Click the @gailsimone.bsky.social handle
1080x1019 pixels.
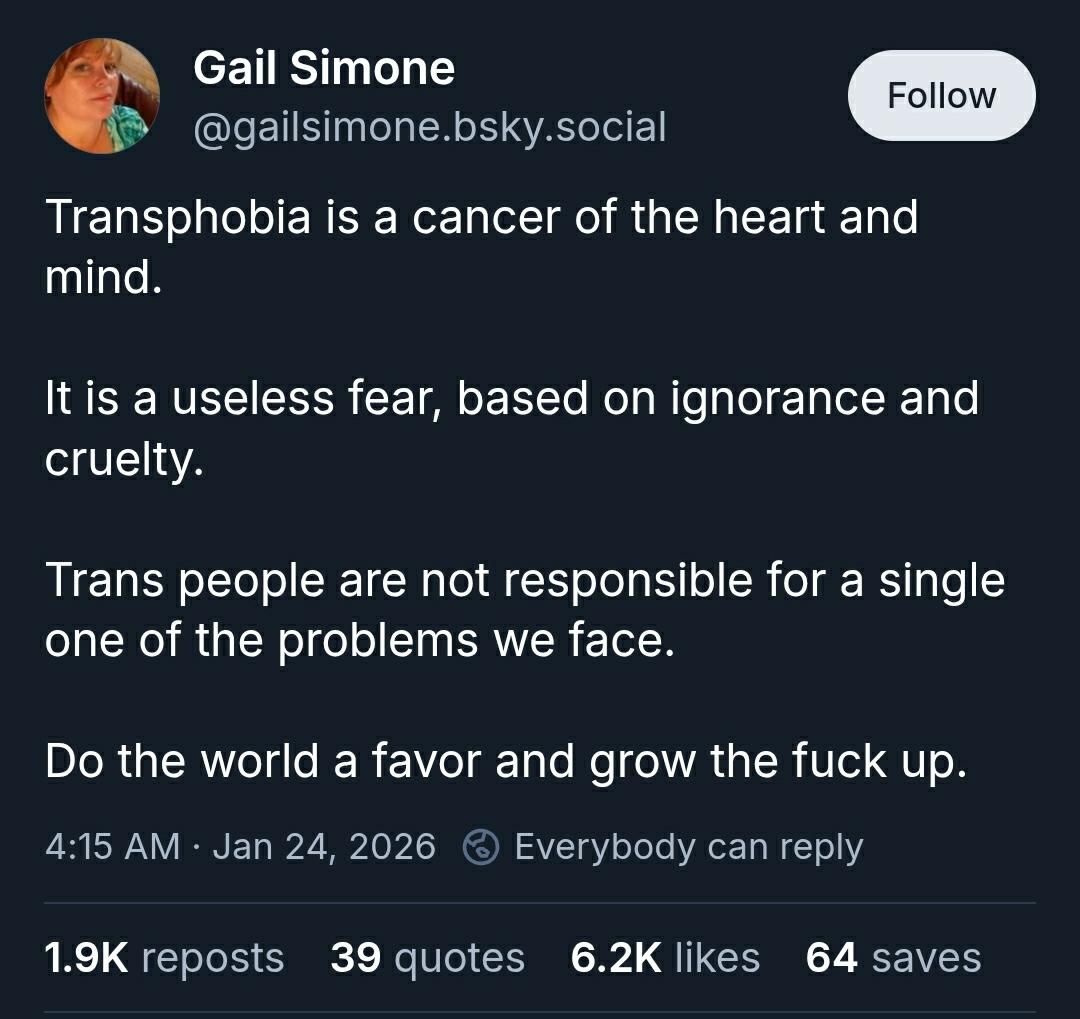(x=428, y=127)
